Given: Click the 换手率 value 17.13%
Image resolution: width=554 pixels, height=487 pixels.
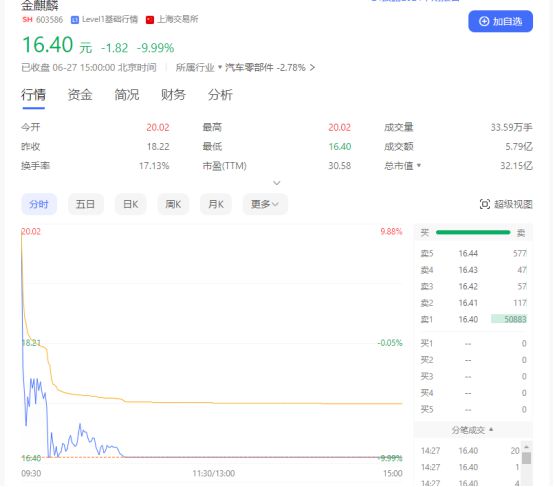Looking at the screenshot, I should tap(154, 165).
